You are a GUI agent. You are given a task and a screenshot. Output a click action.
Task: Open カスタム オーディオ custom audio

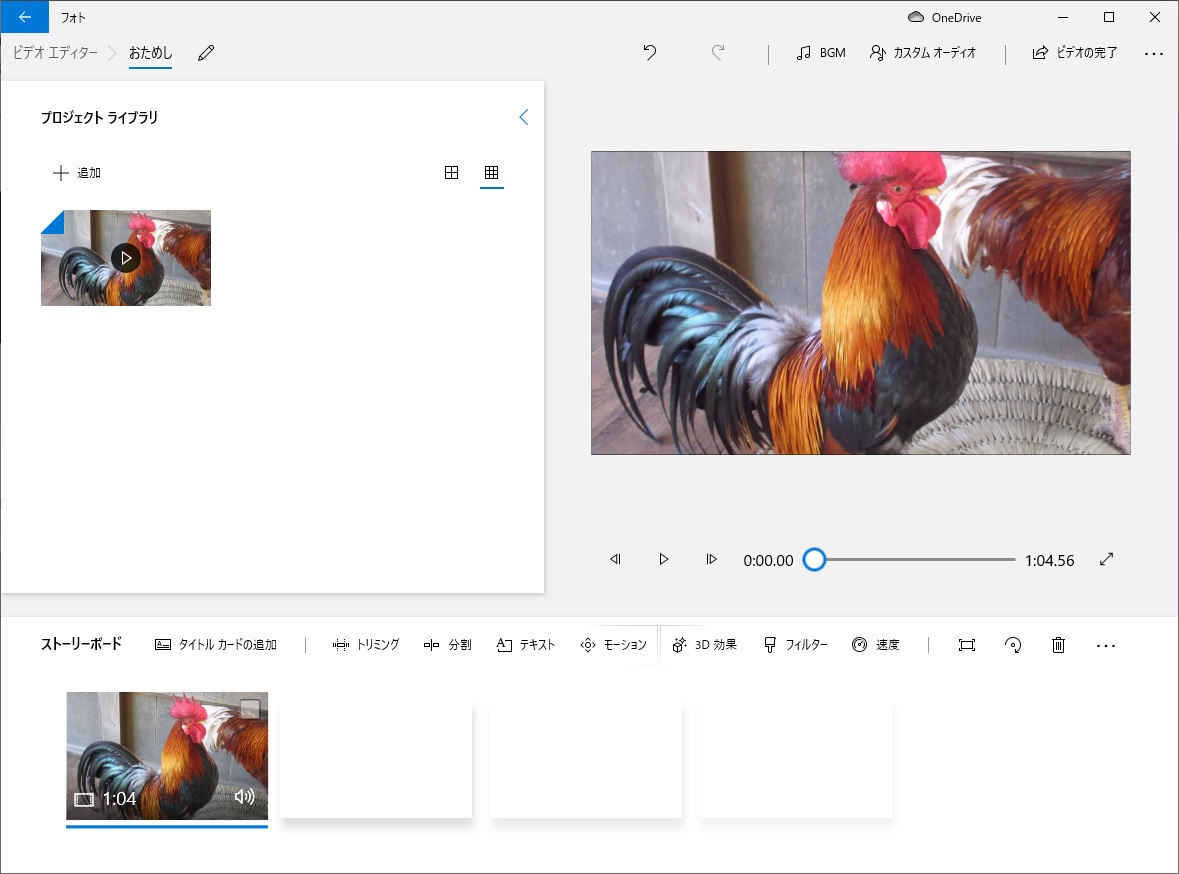point(923,53)
